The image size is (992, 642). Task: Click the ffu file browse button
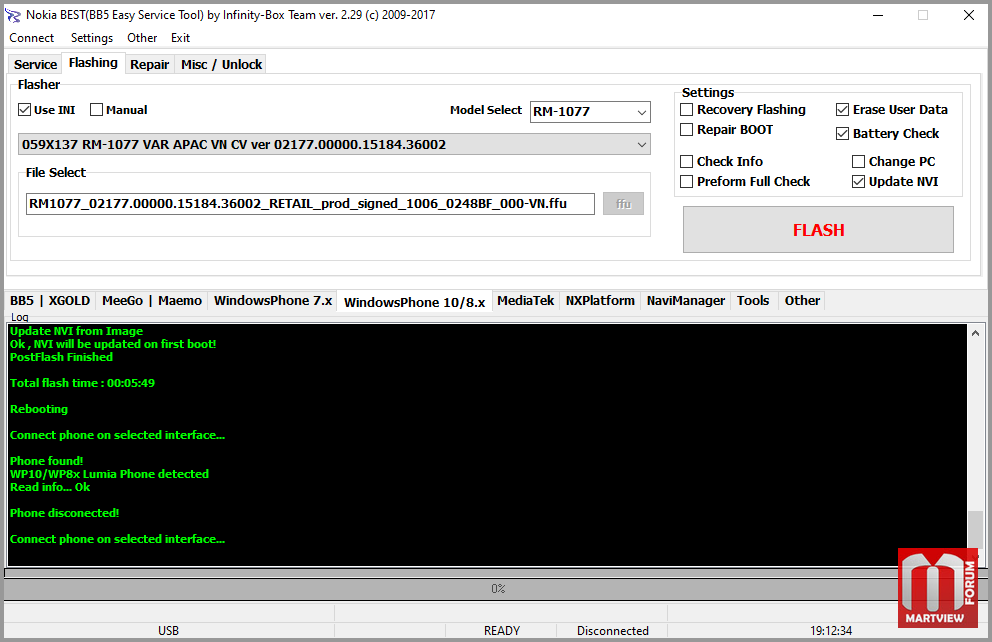623,204
